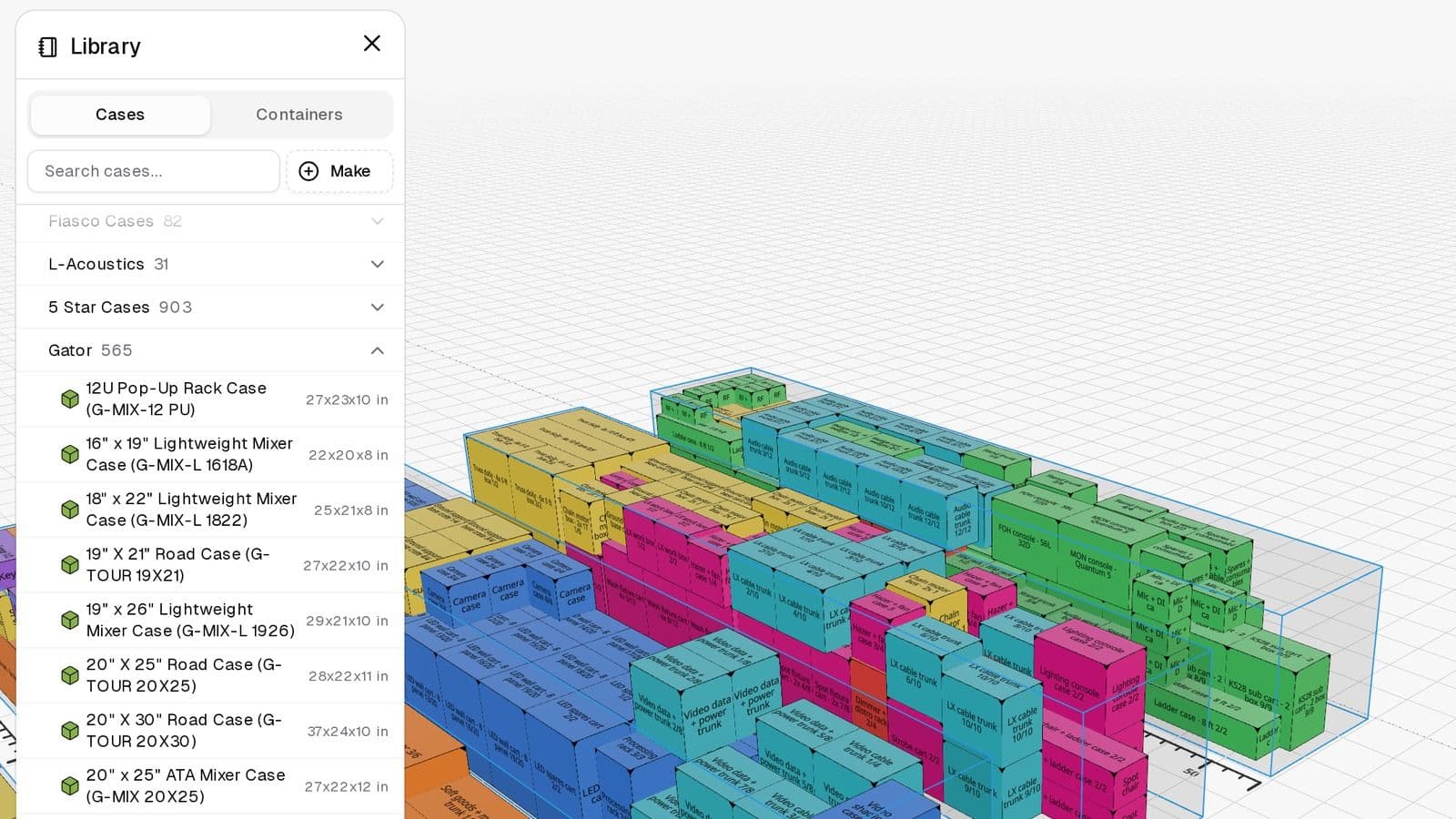This screenshot has width=1456, height=819.
Task: Focus the Search cases field
Action: pyautogui.click(x=154, y=171)
